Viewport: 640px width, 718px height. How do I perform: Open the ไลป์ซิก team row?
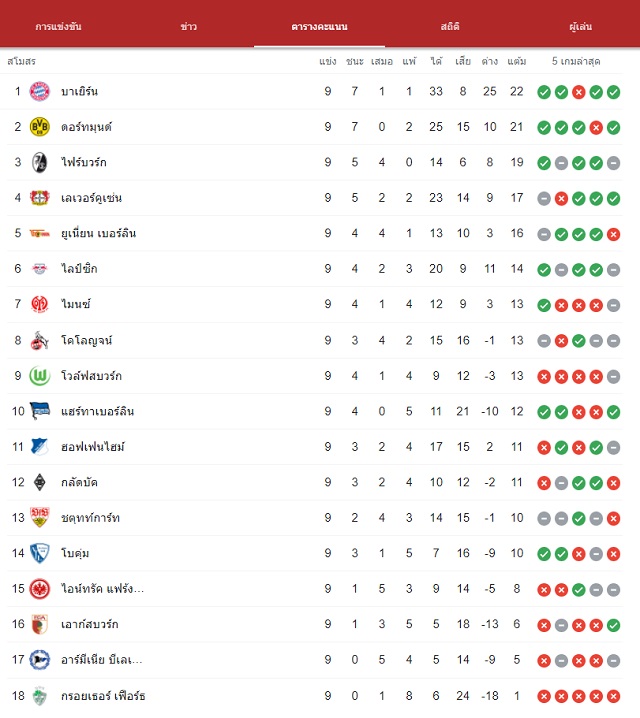click(x=315, y=269)
